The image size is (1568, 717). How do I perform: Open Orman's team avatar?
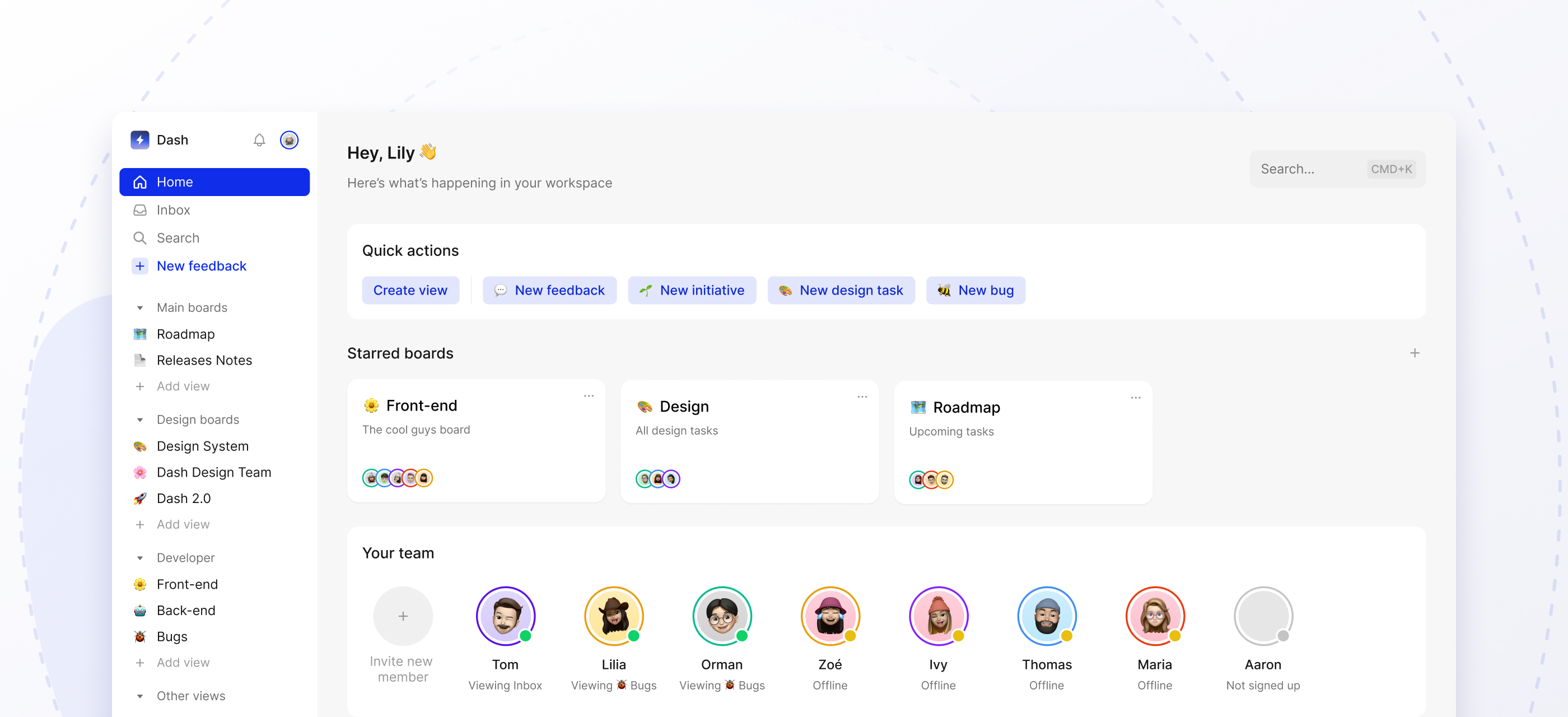[x=722, y=616]
